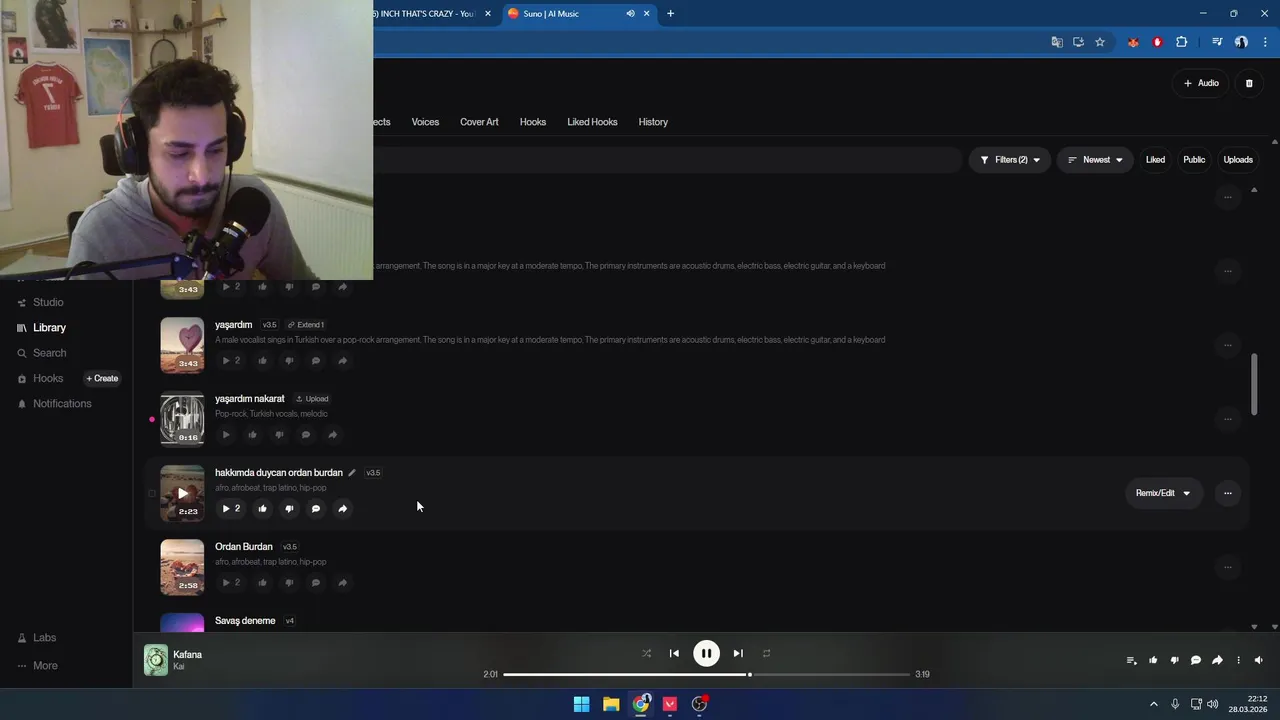The height and width of the screenshot is (720, 1280).
Task: Toggle shuffle in the player bar
Action: 646,653
